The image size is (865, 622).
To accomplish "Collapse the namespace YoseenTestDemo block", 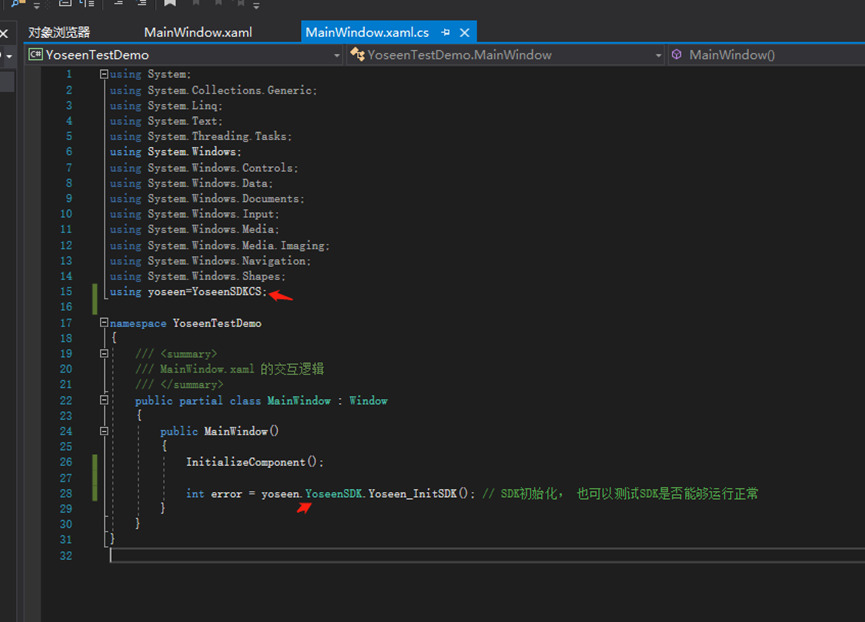I will (x=103, y=322).
